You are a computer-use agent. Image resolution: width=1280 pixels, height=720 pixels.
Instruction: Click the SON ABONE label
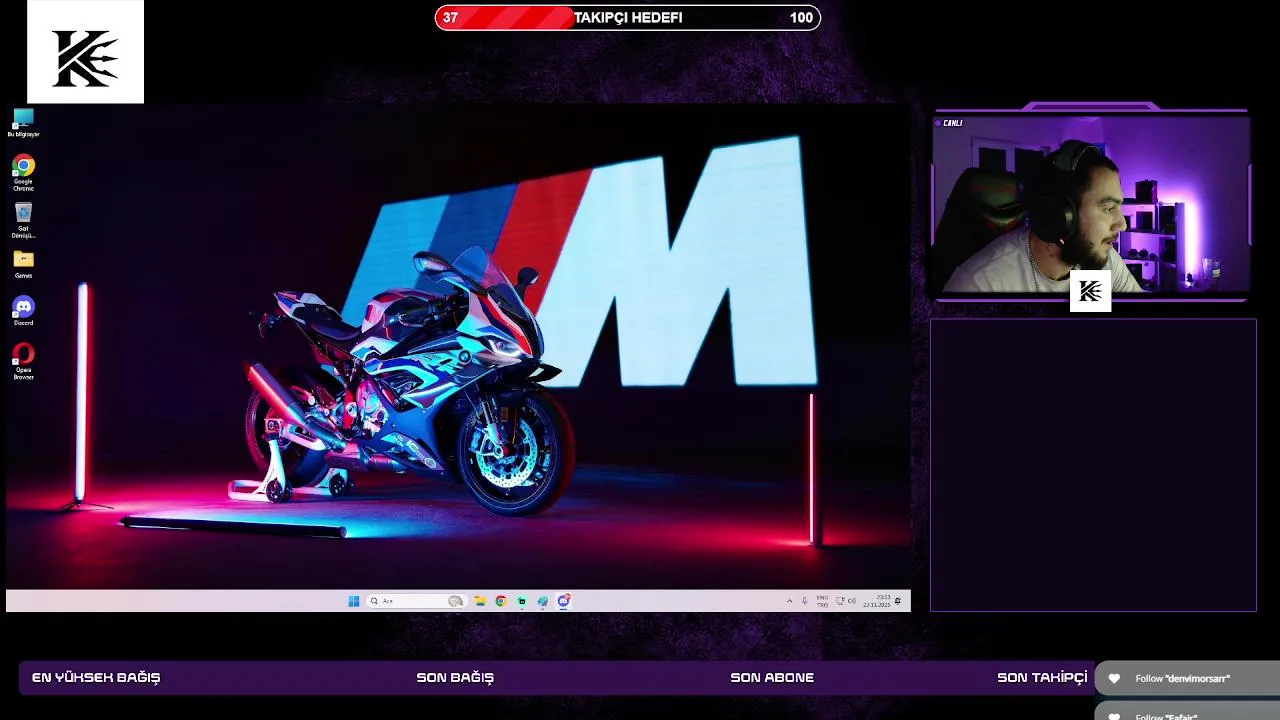click(x=772, y=678)
